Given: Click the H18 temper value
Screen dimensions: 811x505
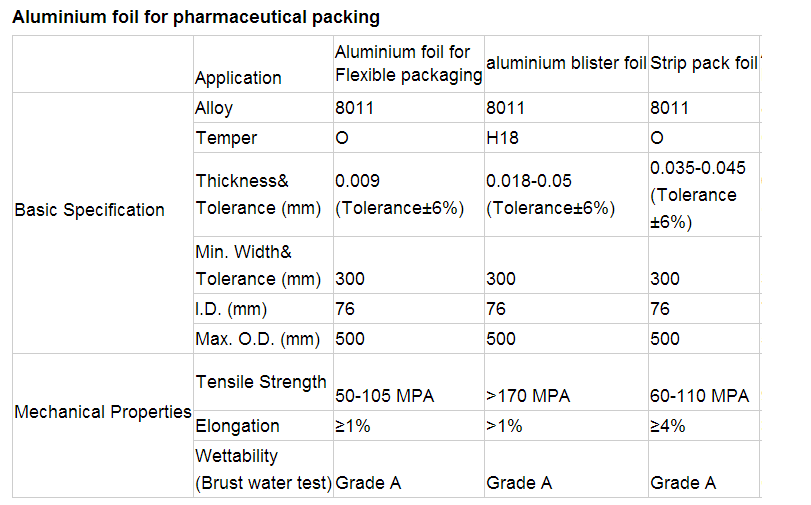Looking at the screenshot, I should (502, 138).
